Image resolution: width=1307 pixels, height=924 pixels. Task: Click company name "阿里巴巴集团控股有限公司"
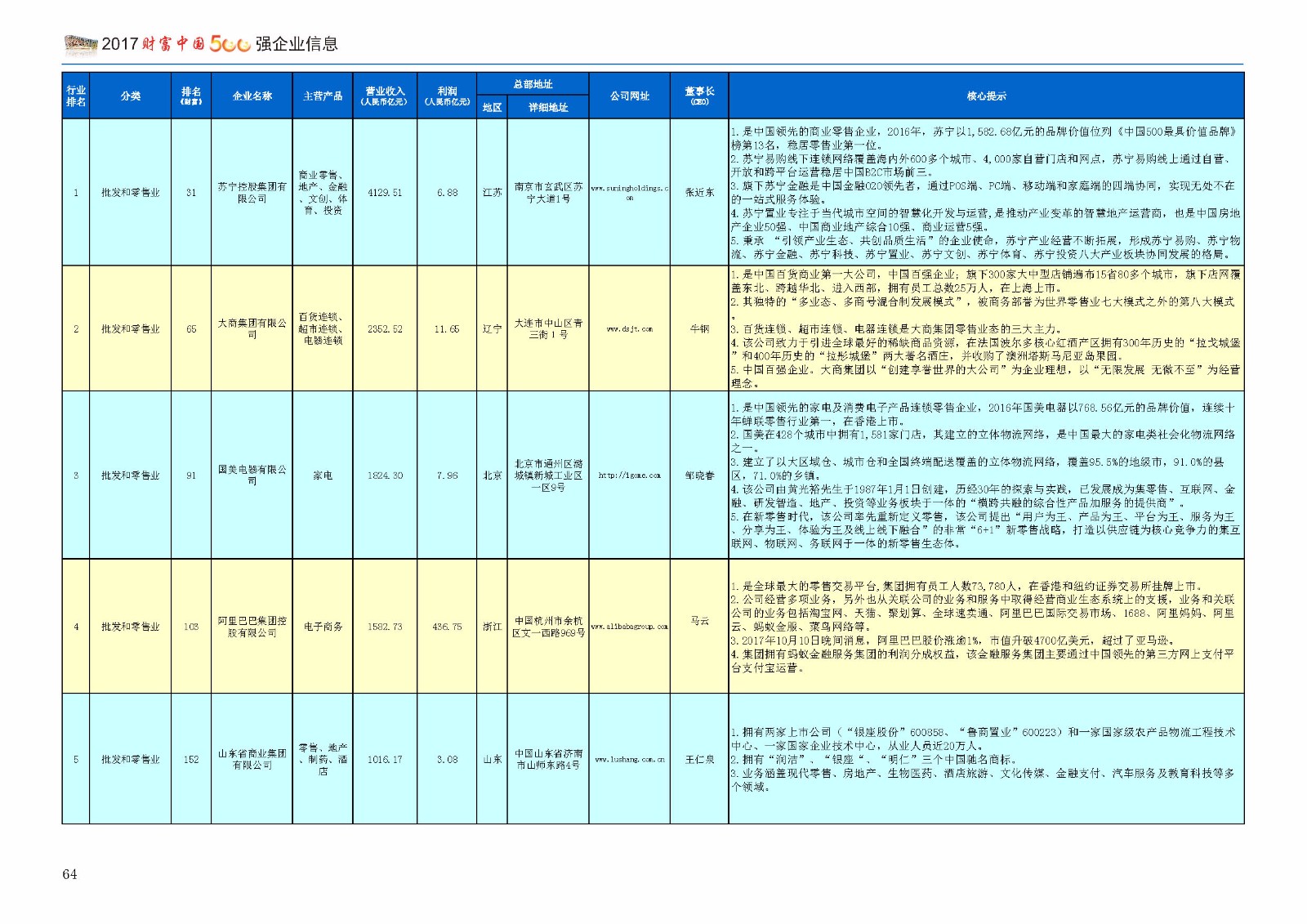(x=252, y=627)
